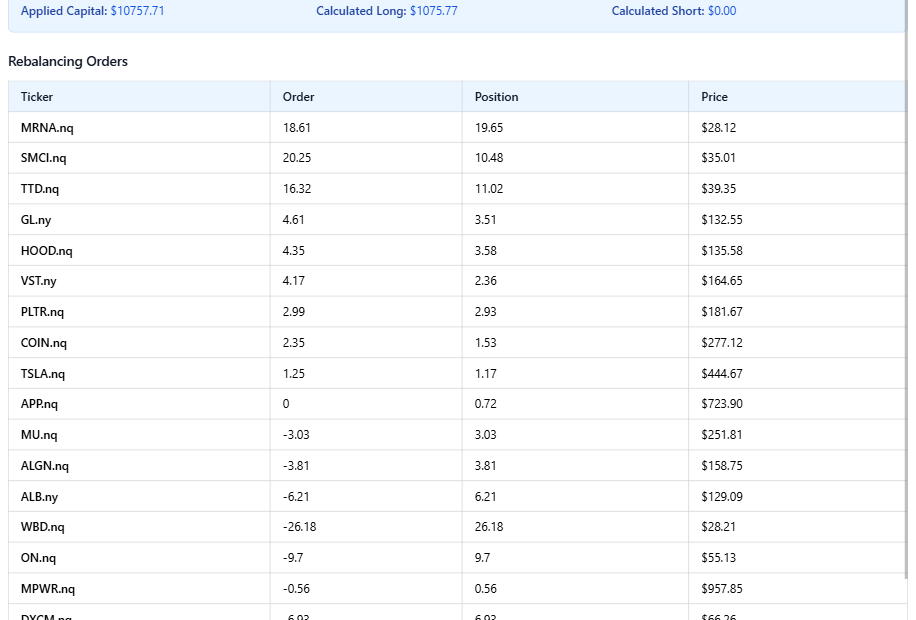The image size is (916, 620).
Task: Click the PLTR.nq price $181.67
Action: tap(721, 312)
